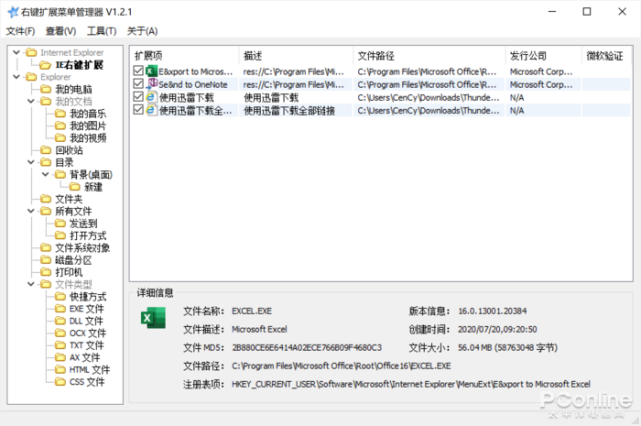
Task: Collapse the 文件类型 tree node
Action: coord(31,284)
